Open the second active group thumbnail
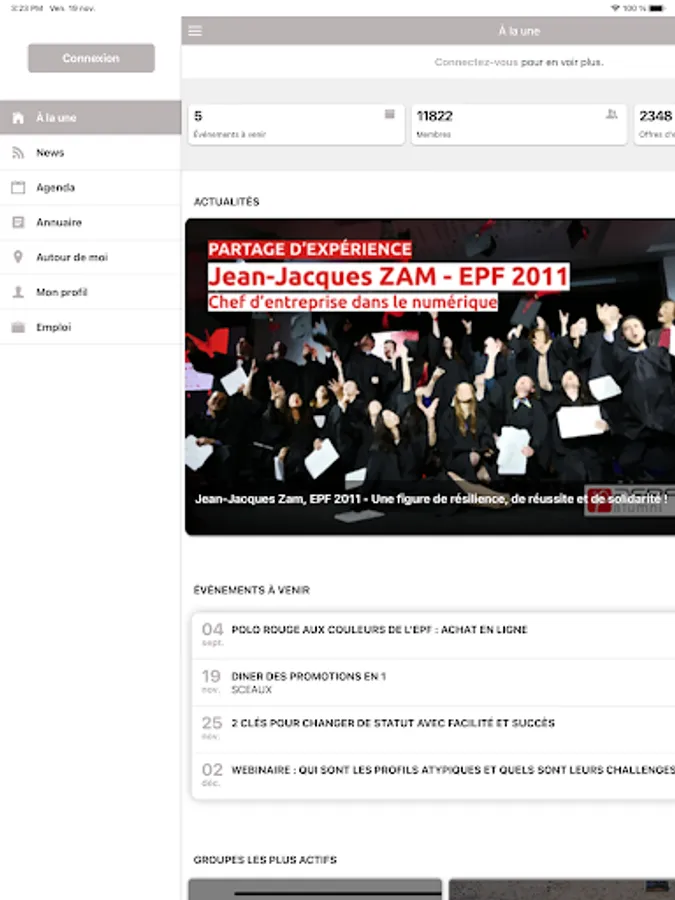Screen dimensions: 675x900 coord(562,889)
